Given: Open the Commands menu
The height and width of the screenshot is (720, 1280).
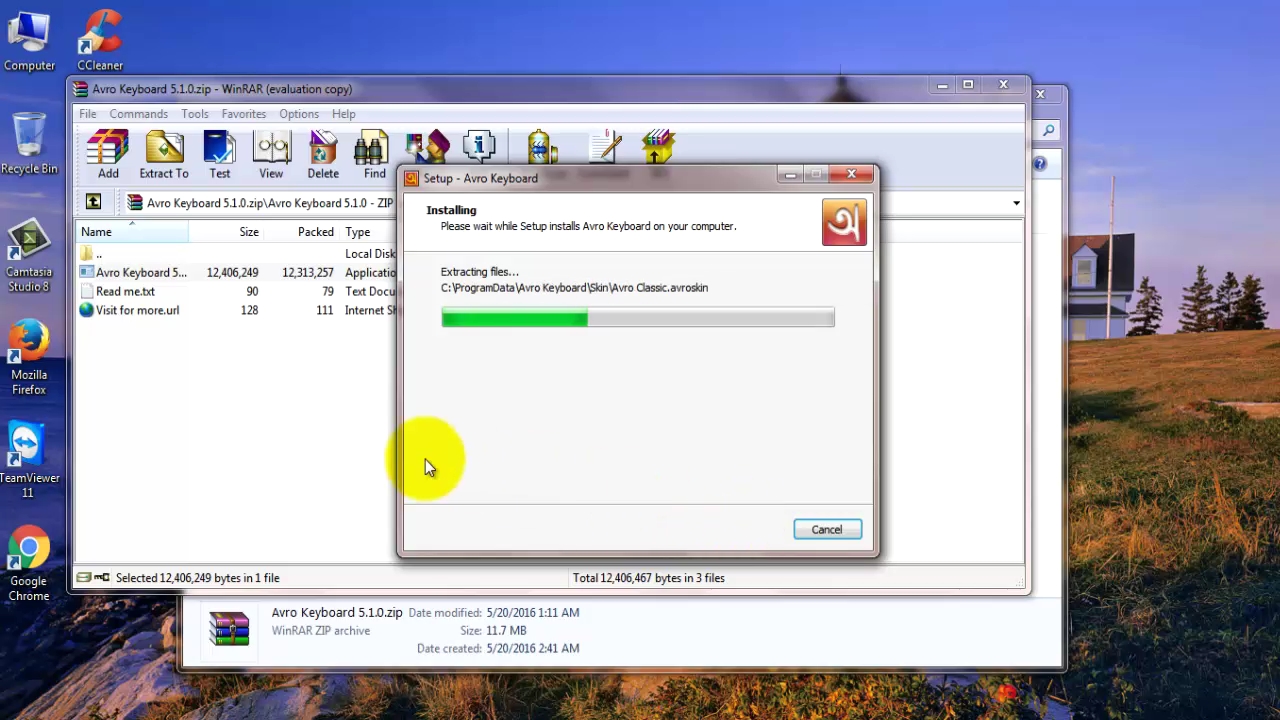Looking at the screenshot, I should [138, 113].
